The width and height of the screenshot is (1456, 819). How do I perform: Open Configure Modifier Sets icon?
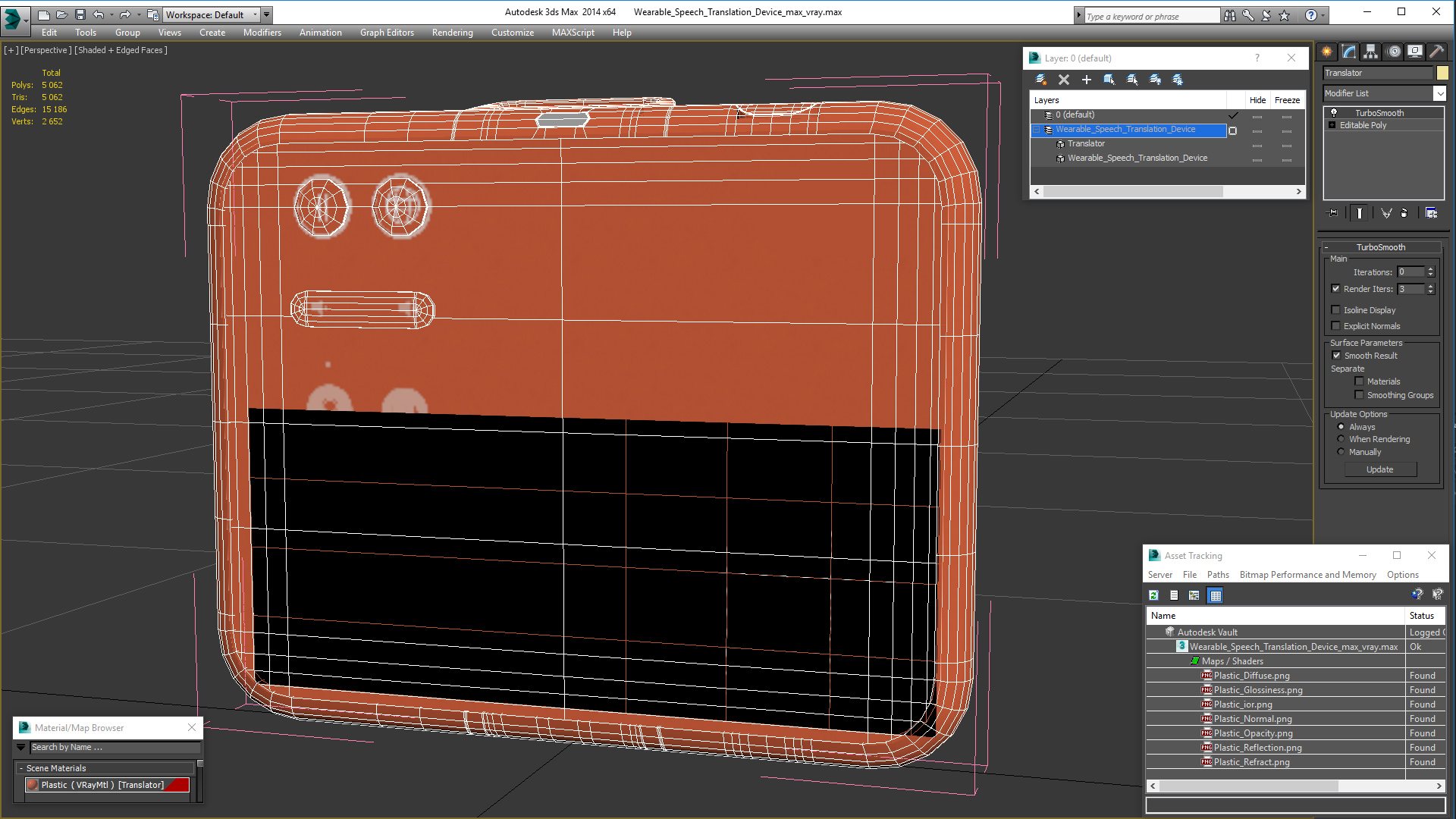(x=1431, y=213)
